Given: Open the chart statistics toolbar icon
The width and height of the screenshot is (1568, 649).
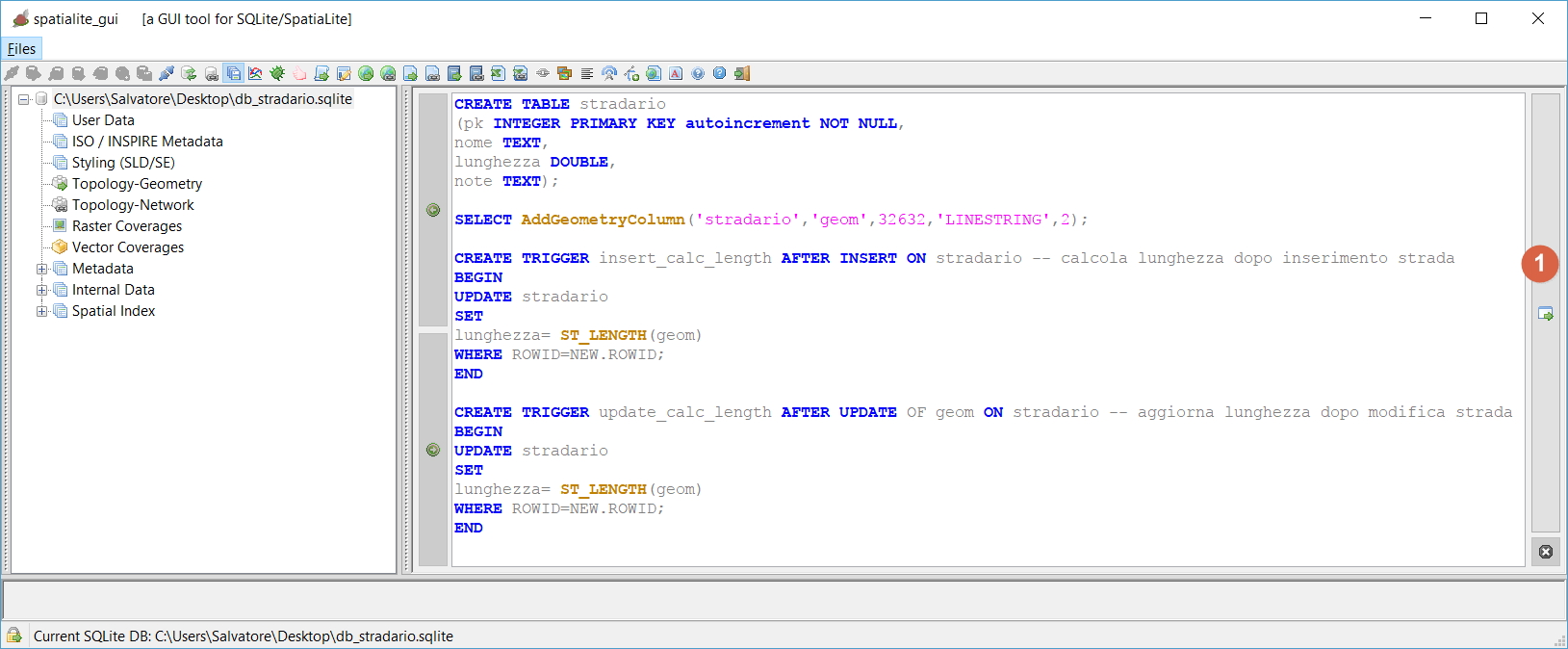Looking at the screenshot, I should [255, 73].
